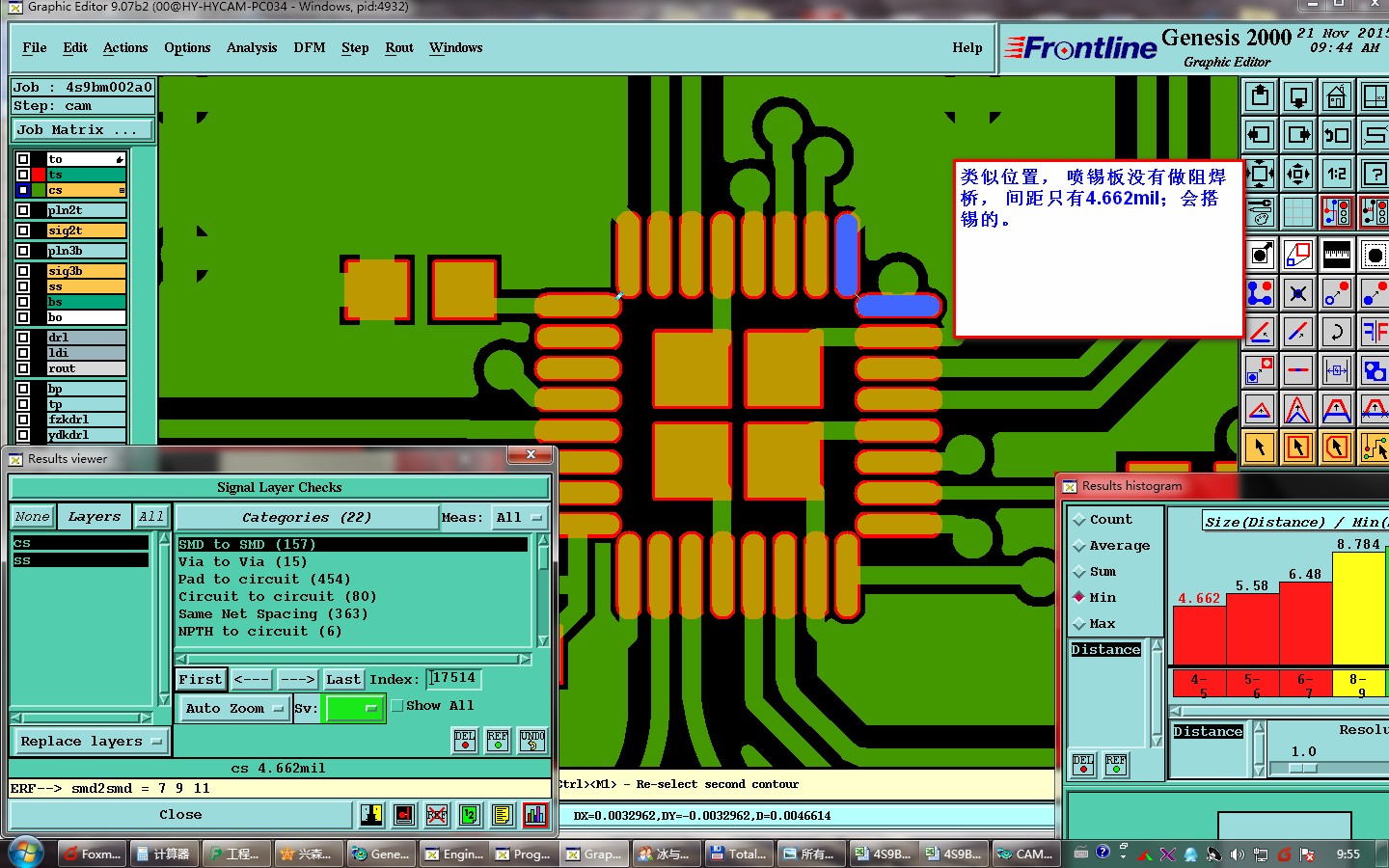Viewport: 1389px width, 868px height.
Task: Click the polygon select arrow icon
Action: coord(1337,448)
